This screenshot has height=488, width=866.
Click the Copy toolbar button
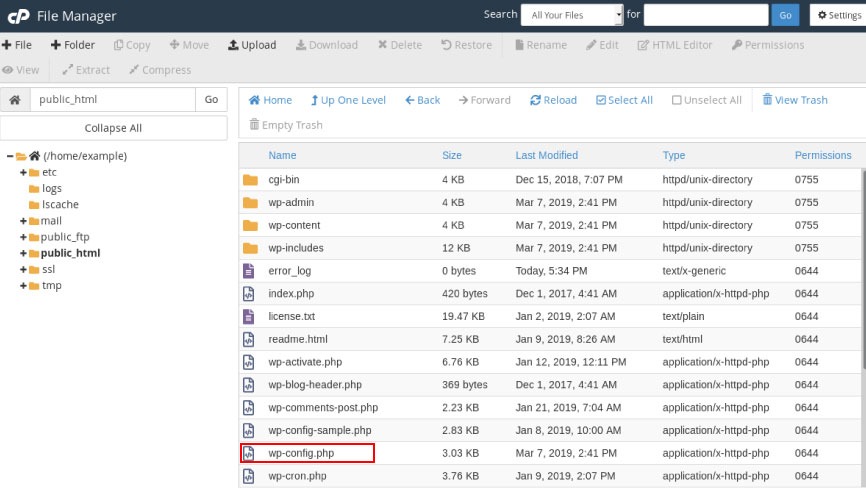pyautogui.click(x=132, y=45)
